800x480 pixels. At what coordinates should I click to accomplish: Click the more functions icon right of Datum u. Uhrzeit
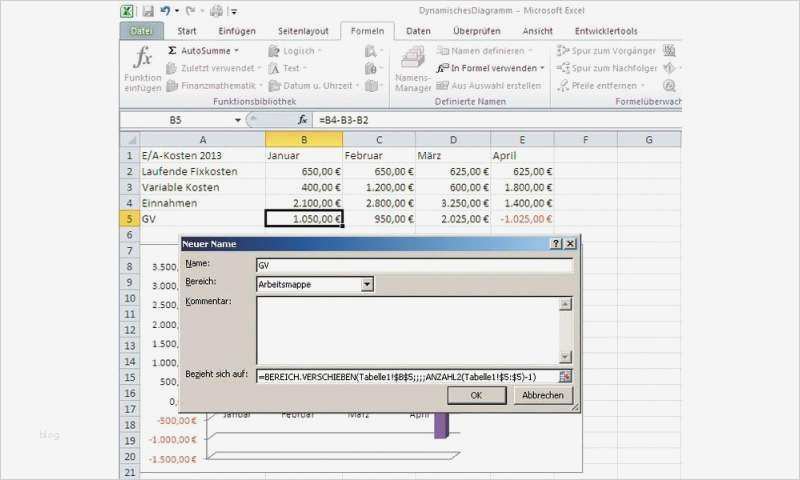[372, 86]
